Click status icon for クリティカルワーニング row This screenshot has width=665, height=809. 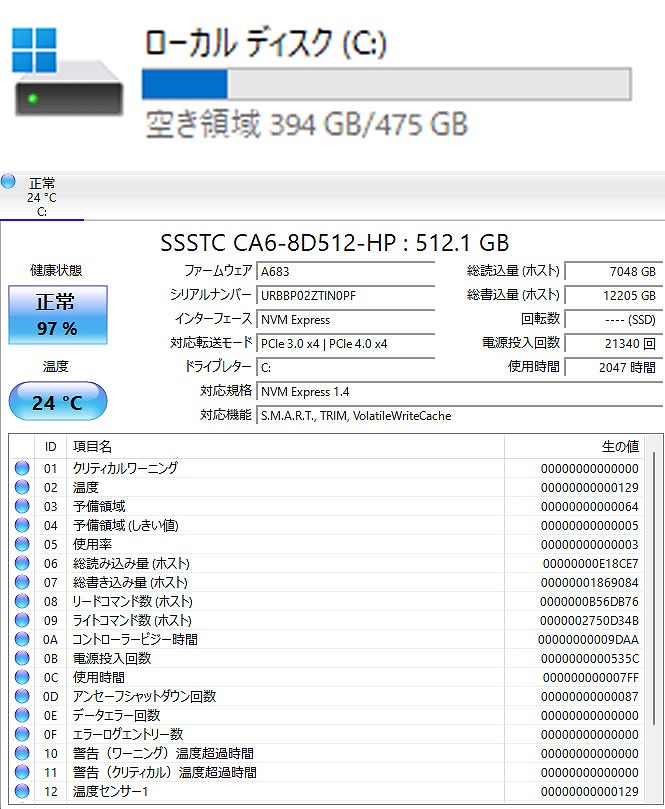[22, 468]
